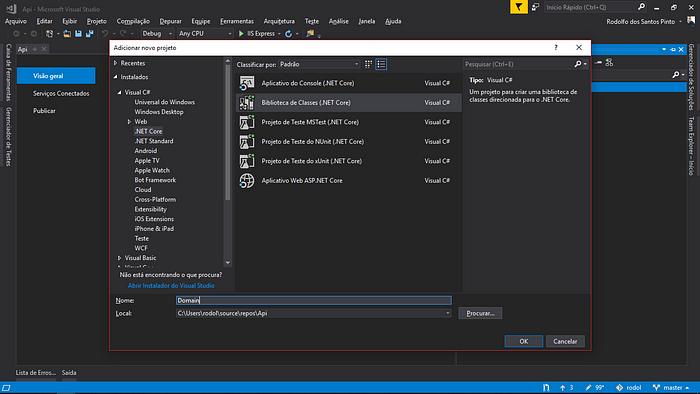Select .NET Standard in category tree
This screenshot has width=700, height=394.
point(154,141)
